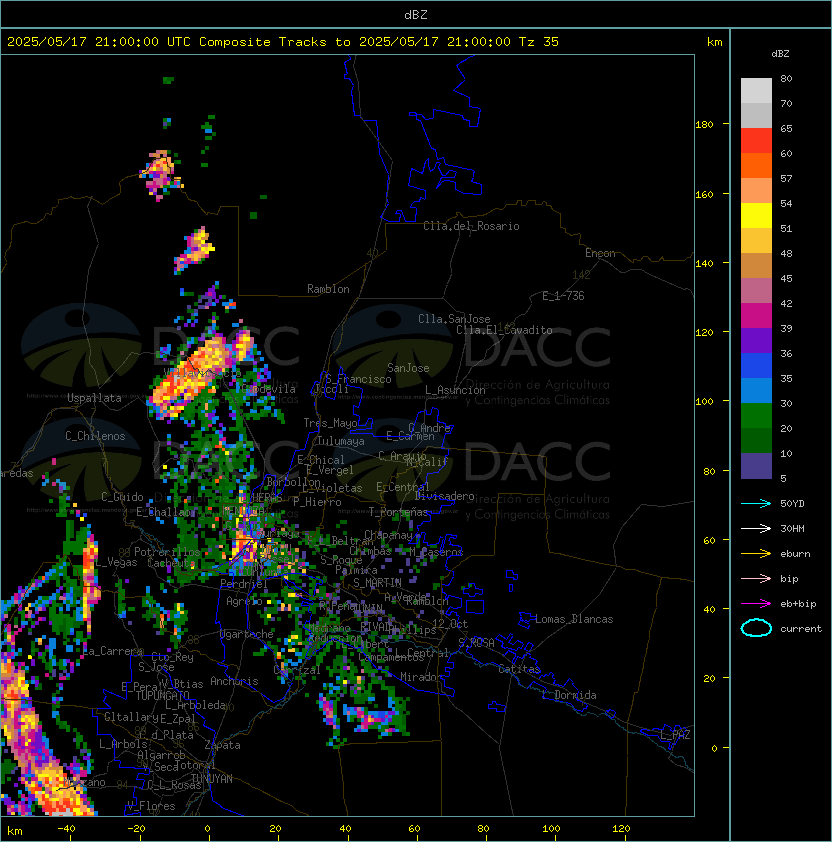Click the 'Ugarteche' map label

coord(246,634)
